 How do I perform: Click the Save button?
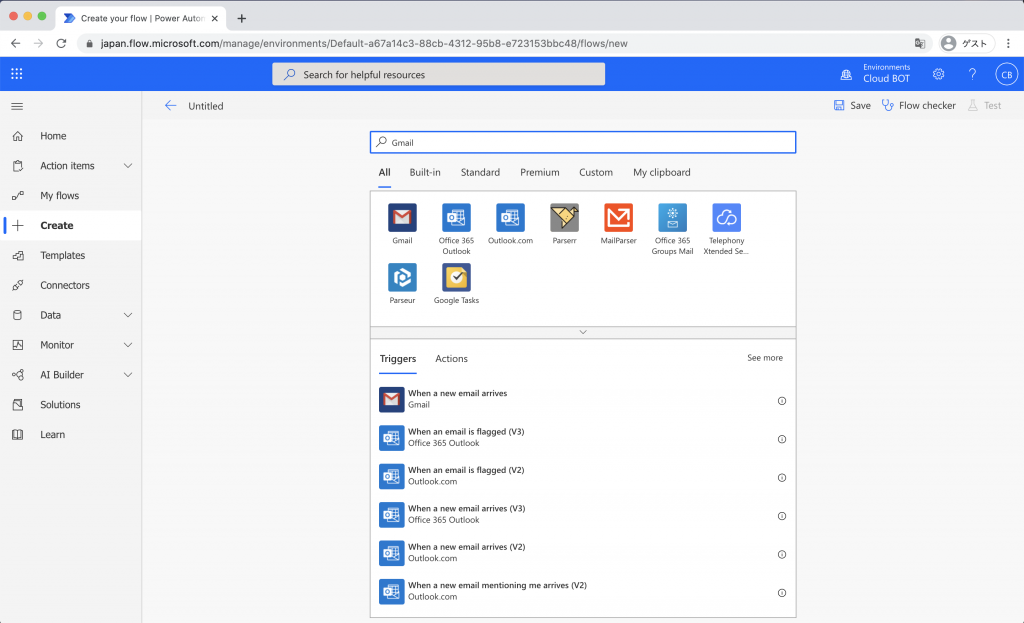[x=852, y=106]
